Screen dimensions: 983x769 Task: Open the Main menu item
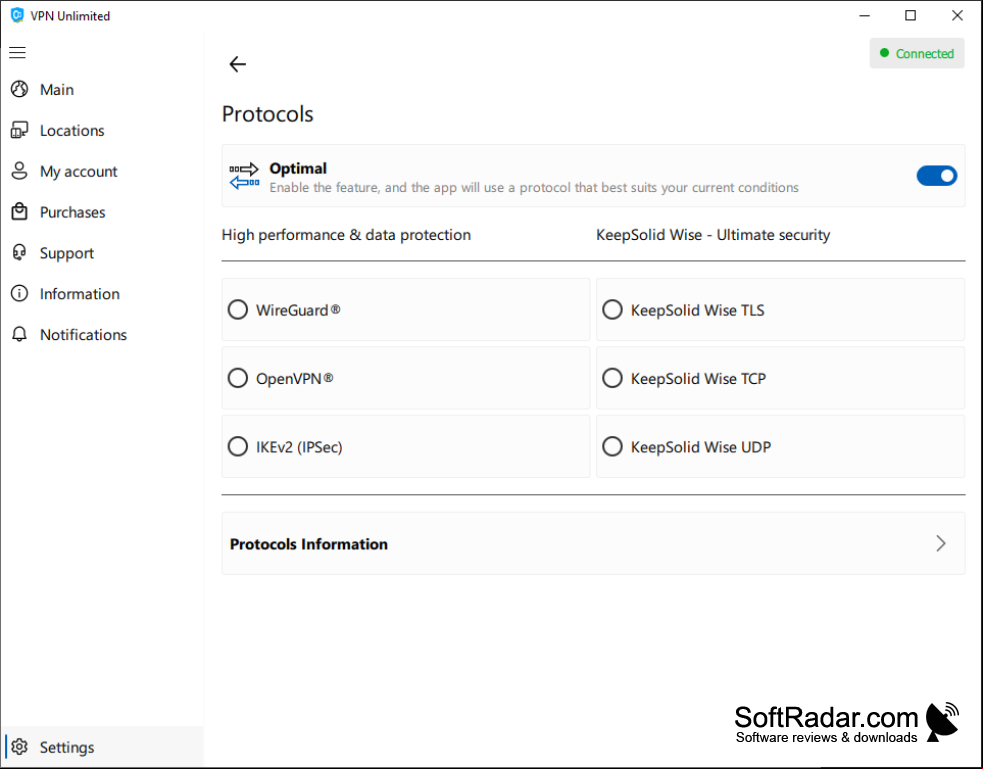click(102, 90)
